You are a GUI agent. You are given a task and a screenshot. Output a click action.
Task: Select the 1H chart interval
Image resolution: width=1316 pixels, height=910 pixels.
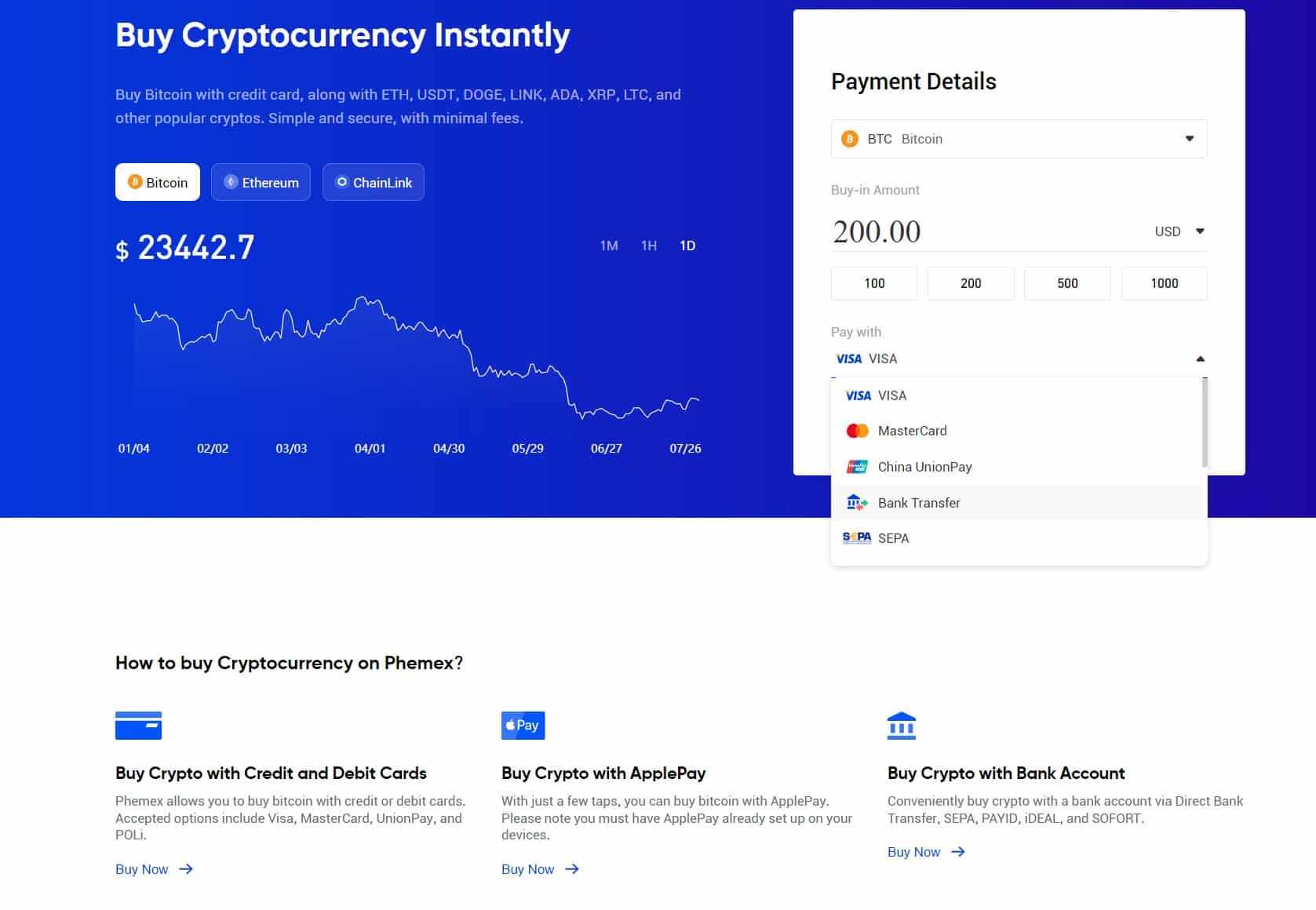[x=648, y=246]
